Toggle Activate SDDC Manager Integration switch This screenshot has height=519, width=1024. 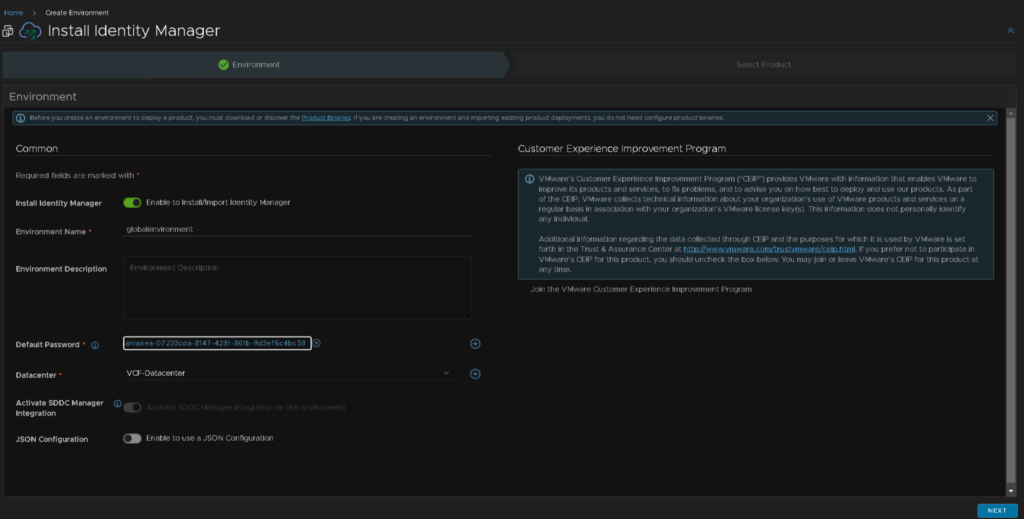tap(132, 407)
